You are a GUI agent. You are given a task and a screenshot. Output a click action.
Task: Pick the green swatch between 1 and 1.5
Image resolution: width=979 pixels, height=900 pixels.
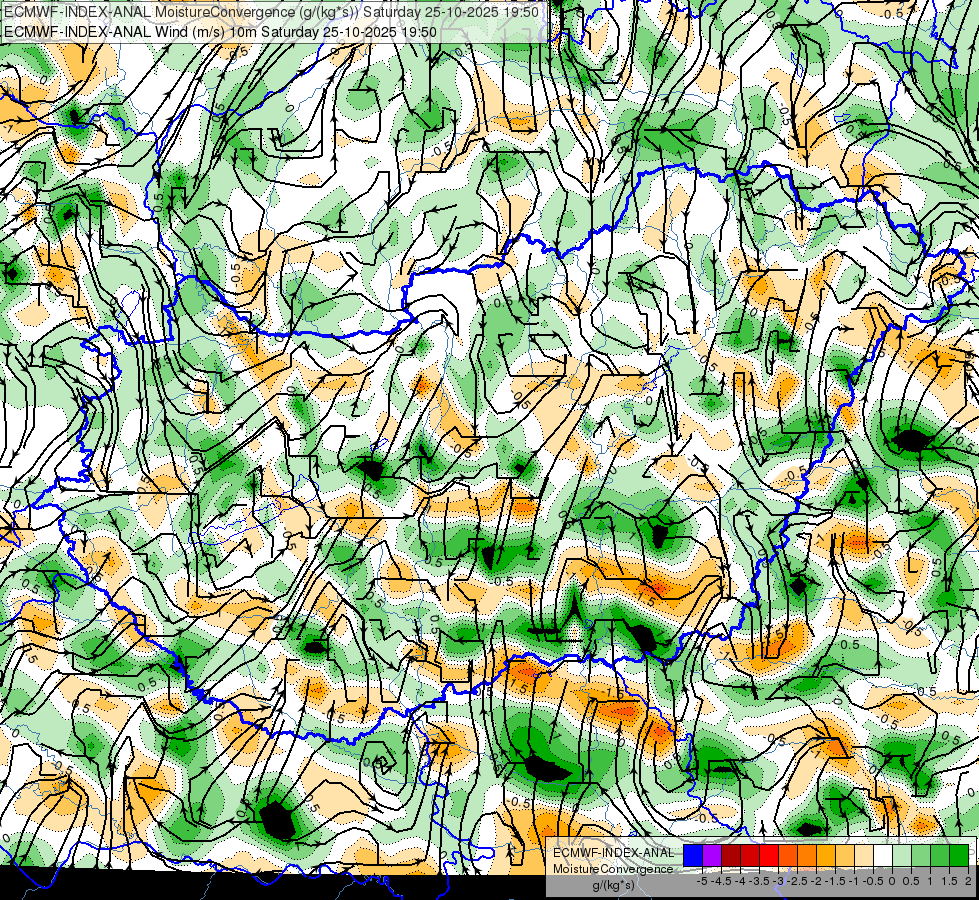coord(940,855)
